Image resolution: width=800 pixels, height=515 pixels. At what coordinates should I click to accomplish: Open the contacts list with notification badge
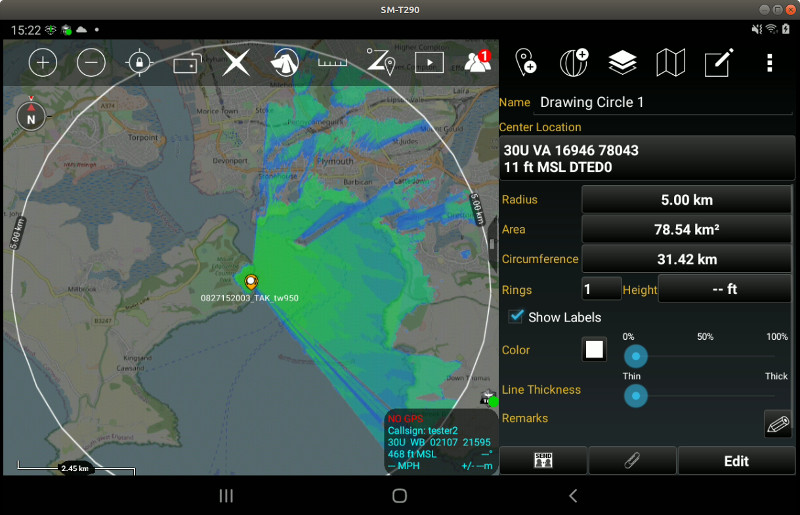click(x=477, y=62)
